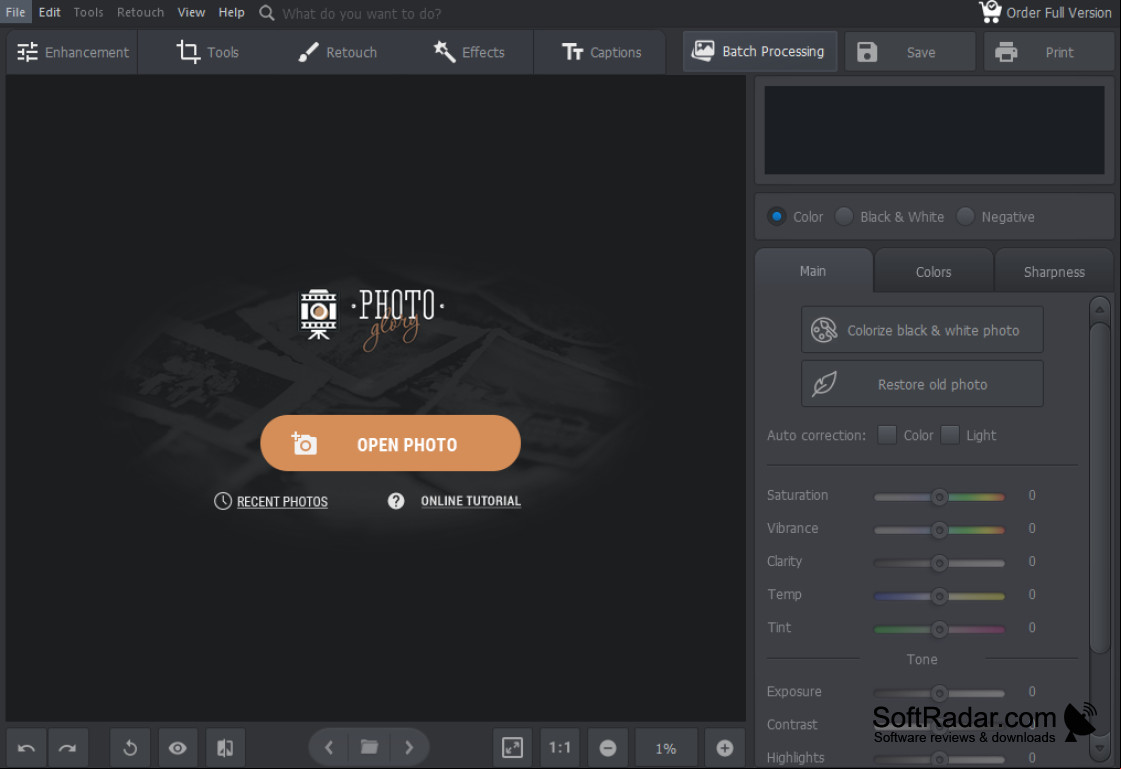Launch Batch Processing
This screenshot has height=769, width=1121.
coord(759,51)
